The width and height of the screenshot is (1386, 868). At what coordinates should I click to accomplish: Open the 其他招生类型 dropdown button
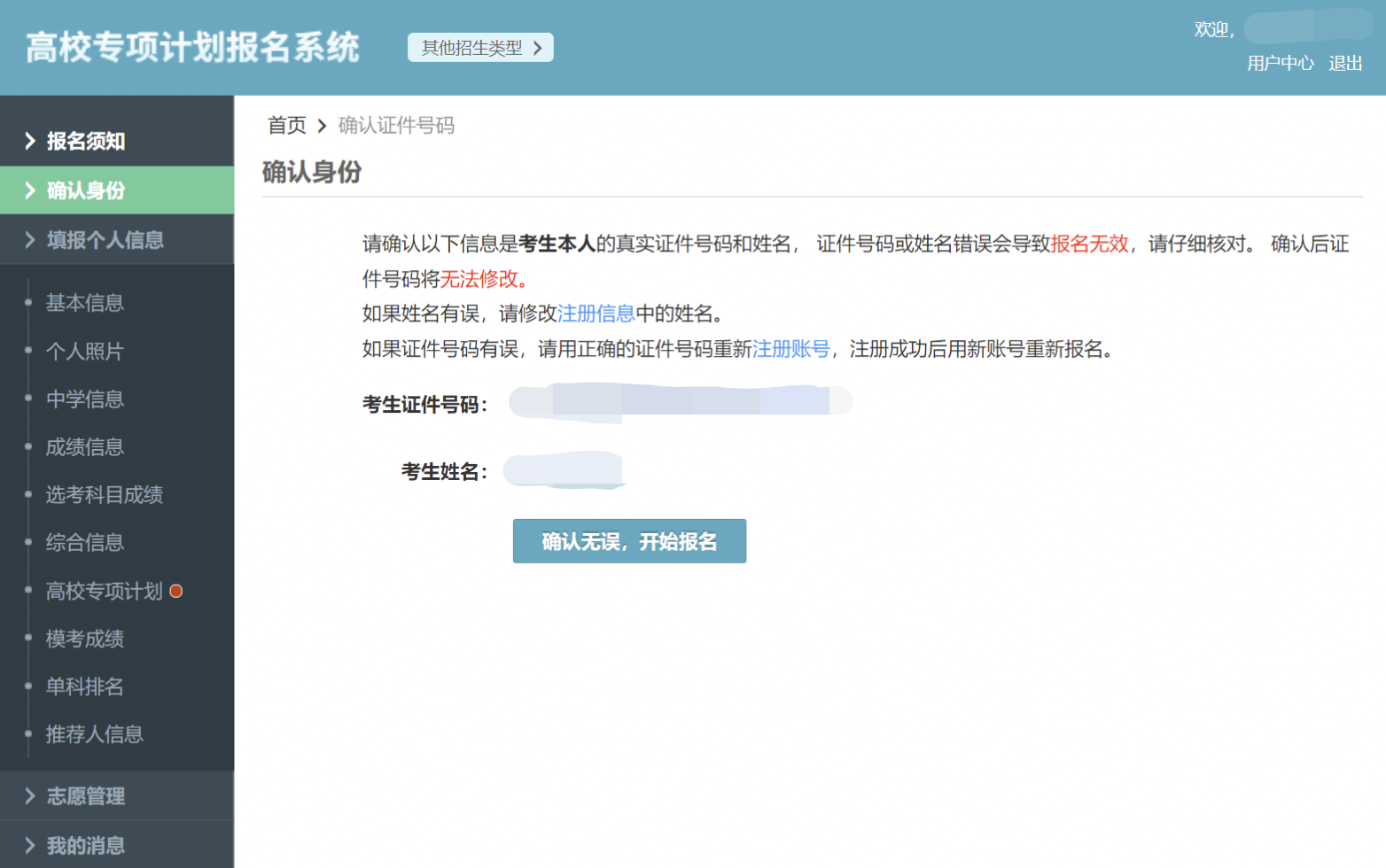click(480, 48)
